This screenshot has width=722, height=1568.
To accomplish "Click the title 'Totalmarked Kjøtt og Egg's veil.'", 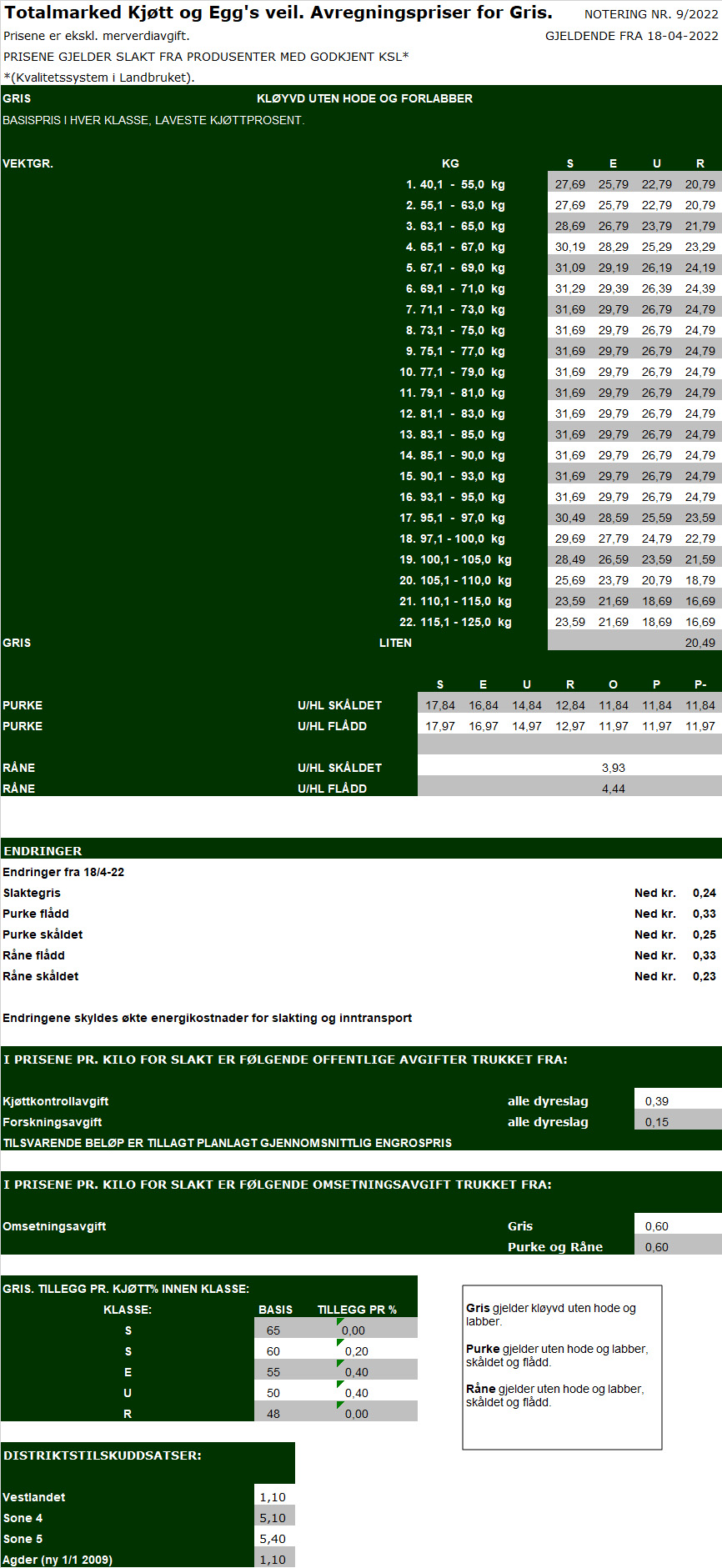I will click(x=154, y=13).
